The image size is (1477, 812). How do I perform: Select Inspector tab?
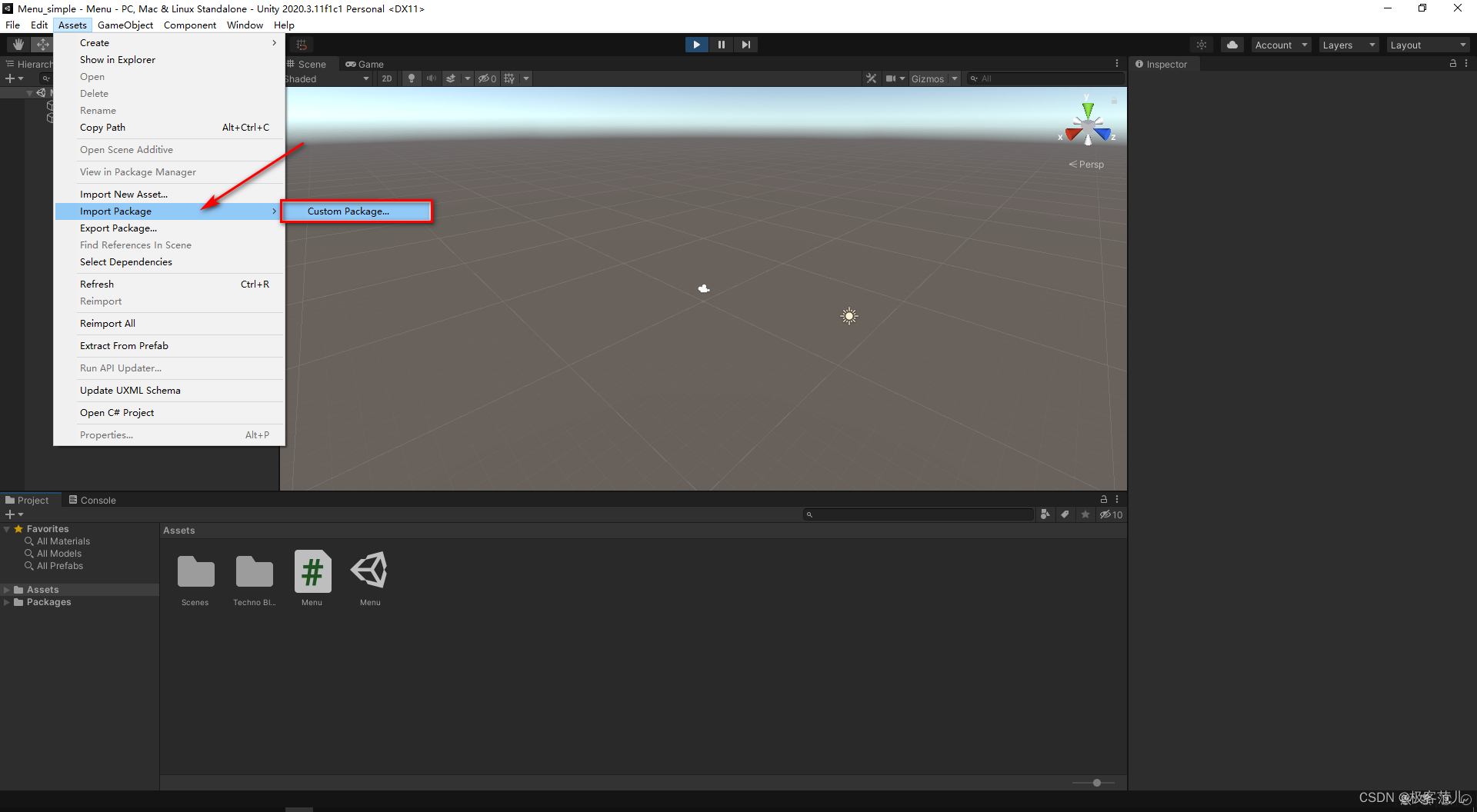click(1162, 64)
